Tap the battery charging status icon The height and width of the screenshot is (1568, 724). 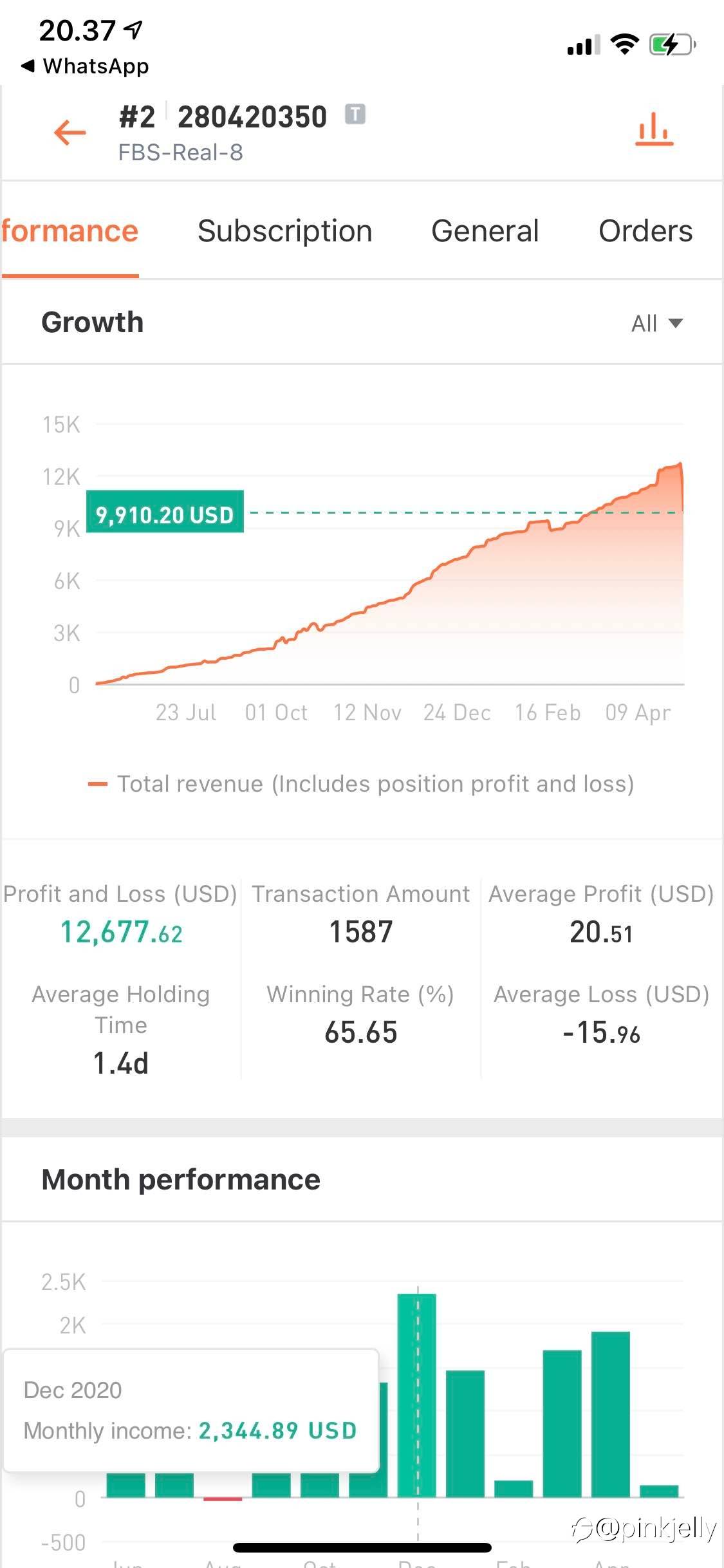coord(672,45)
